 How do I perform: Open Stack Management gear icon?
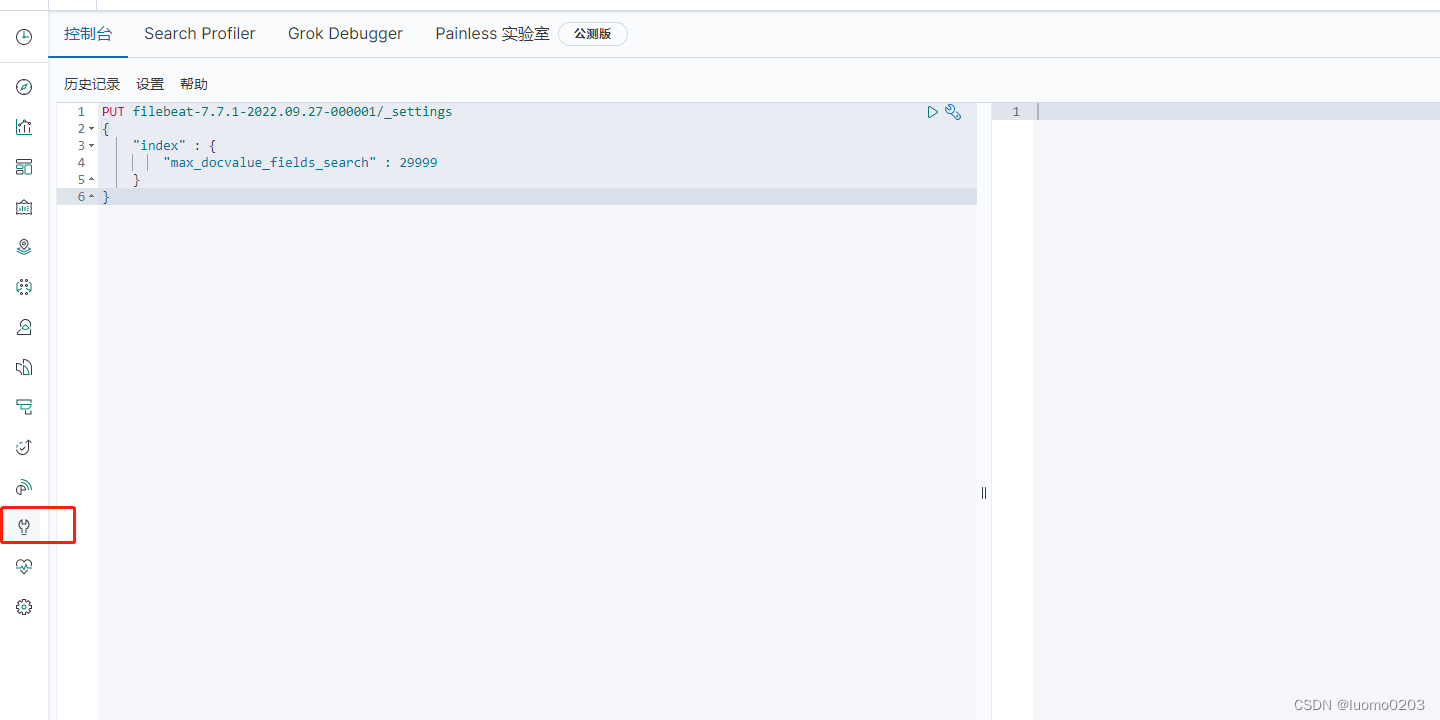click(x=23, y=606)
